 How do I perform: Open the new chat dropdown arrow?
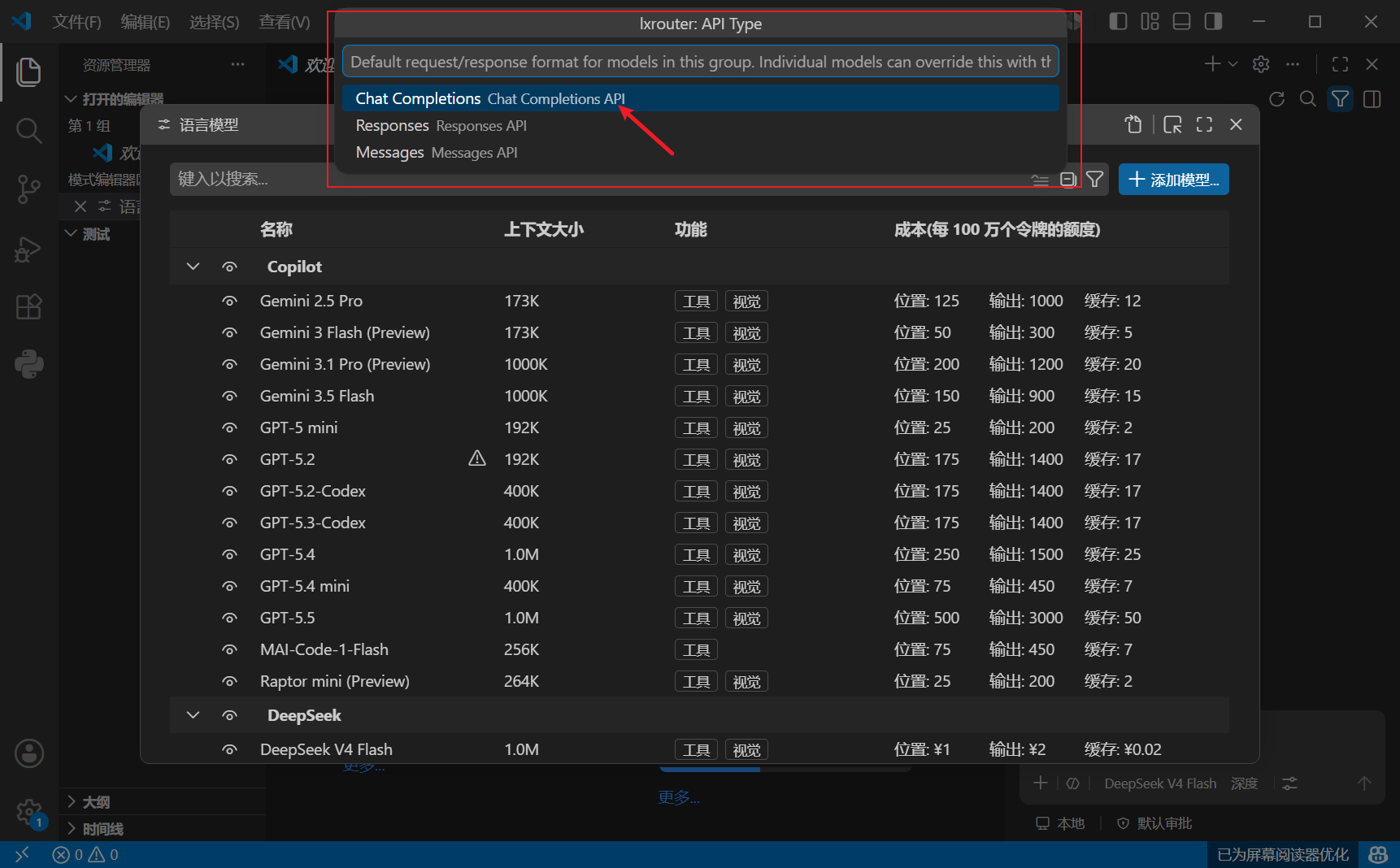point(1233,64)
